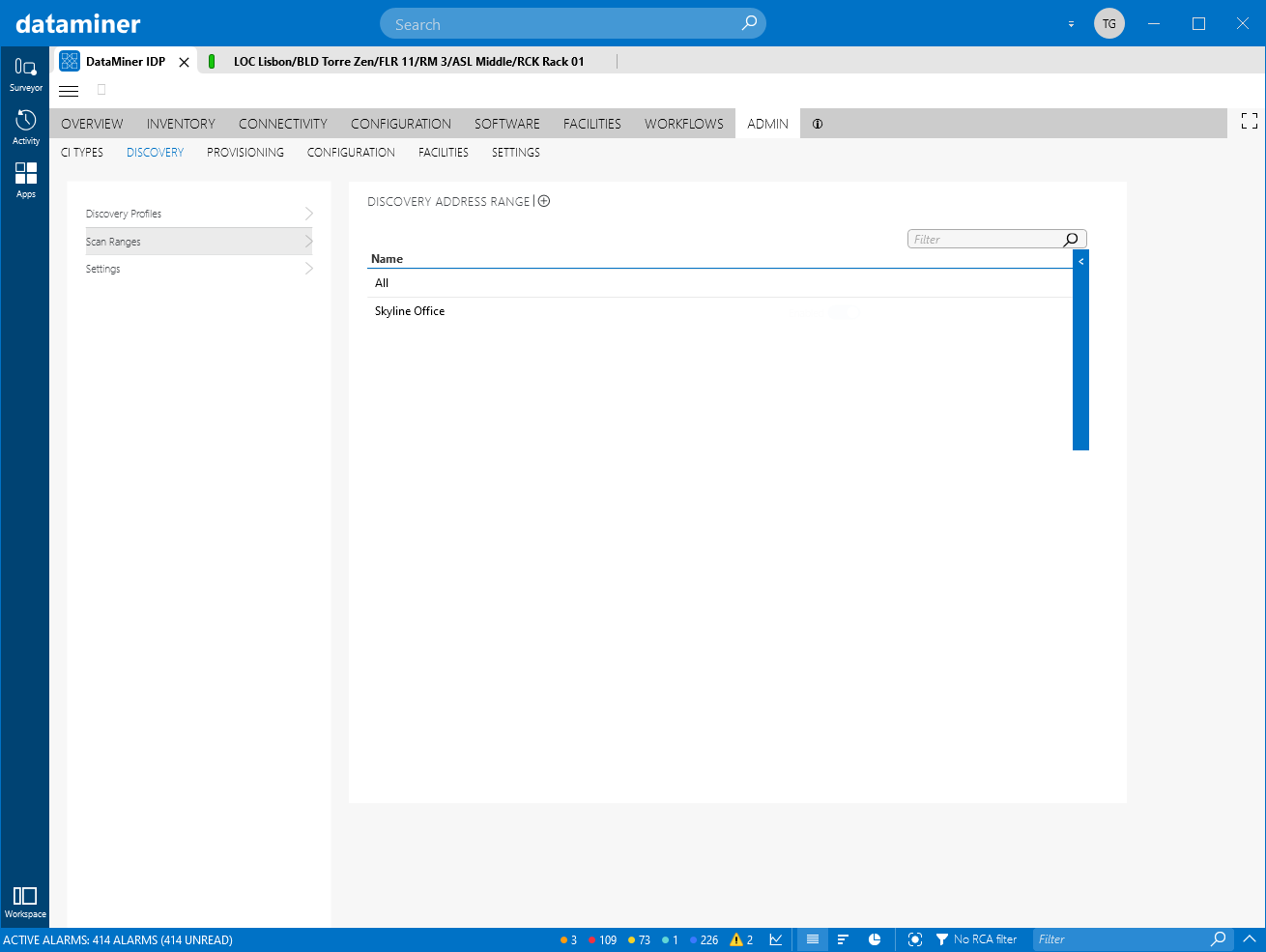Viewport: 1266px width, 952px height.
Task: Open the Activity sidebar panel
Action: [x=25, y=128]
